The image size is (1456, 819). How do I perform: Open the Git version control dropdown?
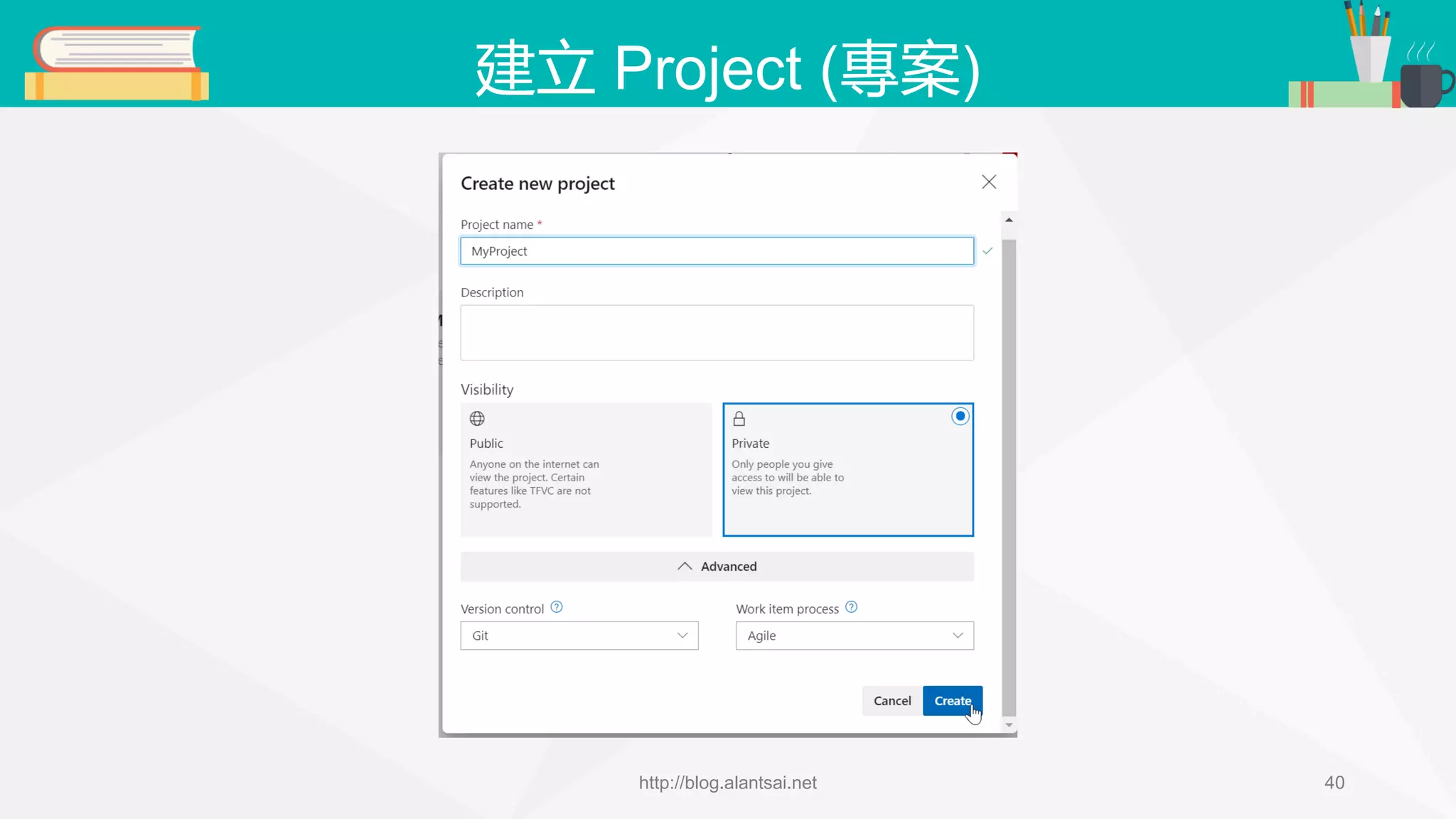click(x=579, y=636)
